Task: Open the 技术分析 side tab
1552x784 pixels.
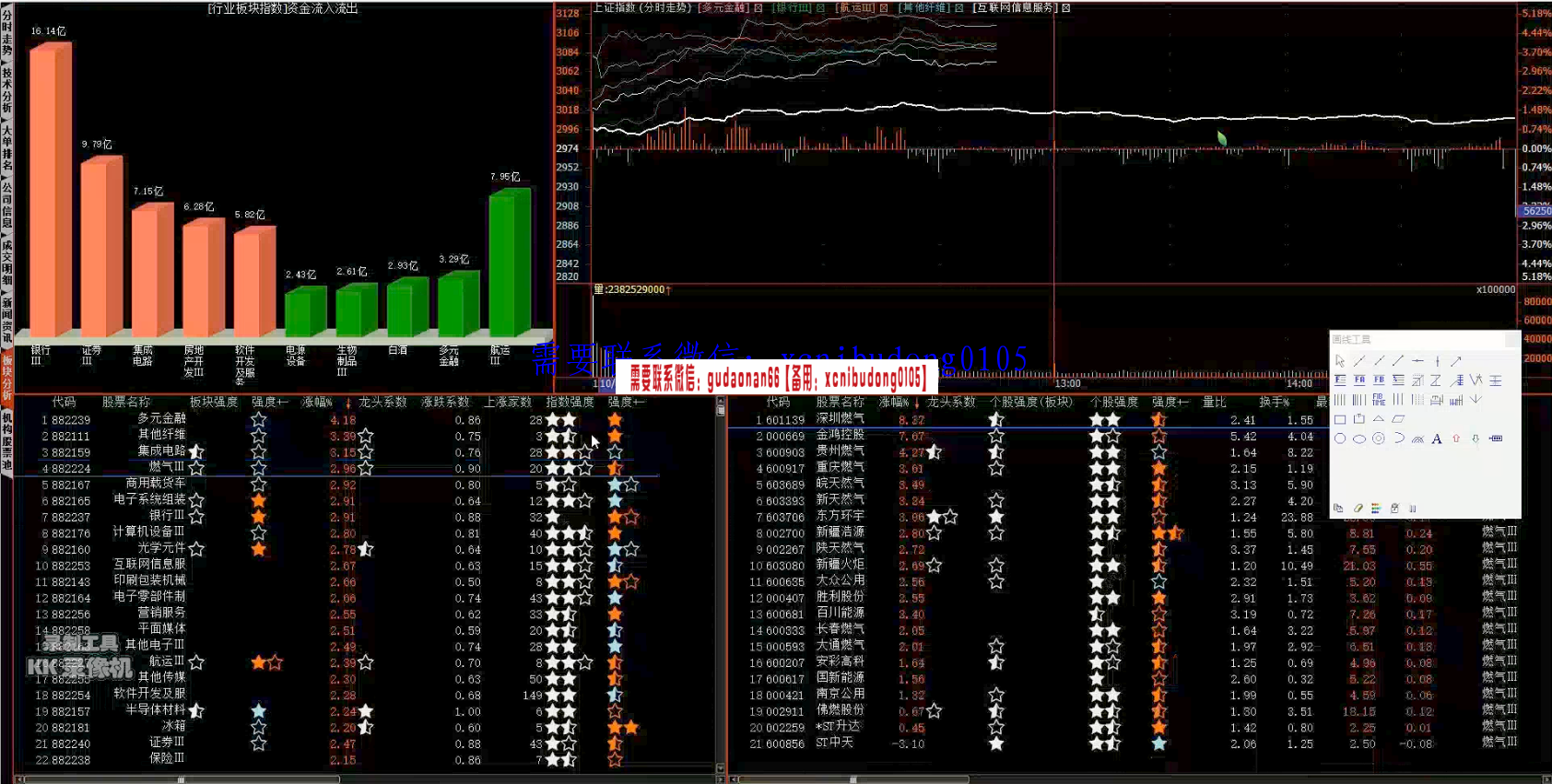Action: pos(6,91)
